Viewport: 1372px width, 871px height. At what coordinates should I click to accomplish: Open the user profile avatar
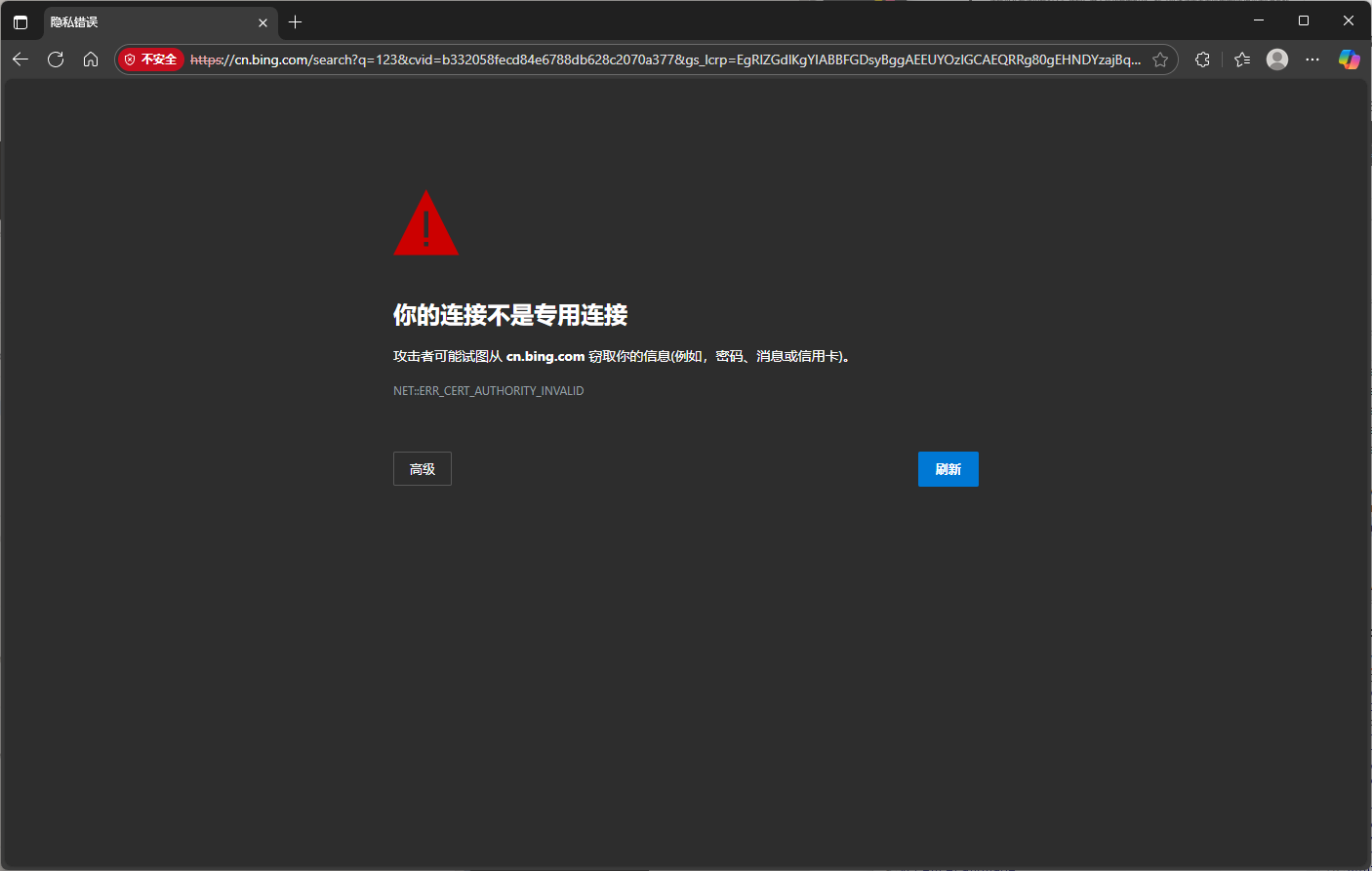[1277, 59]
